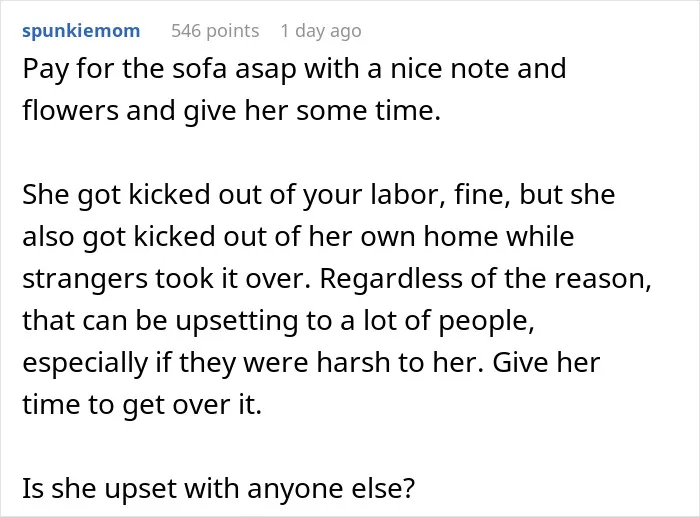
Task: Click the word 'flowers' in the comment
Action: (x=71, y=111)
